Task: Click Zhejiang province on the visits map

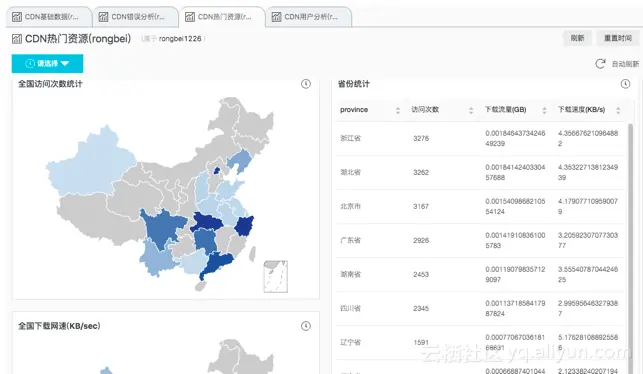Action: coord(244,226)
